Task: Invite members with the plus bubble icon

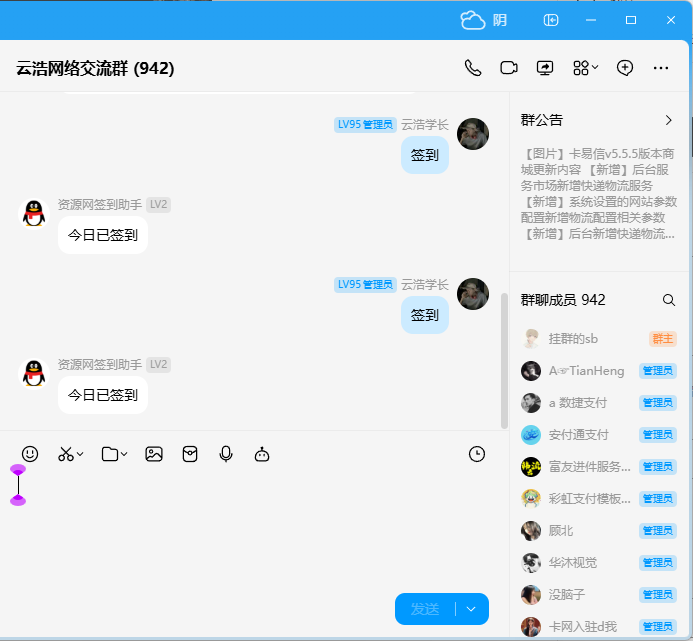Action: [x=624, y=68]
